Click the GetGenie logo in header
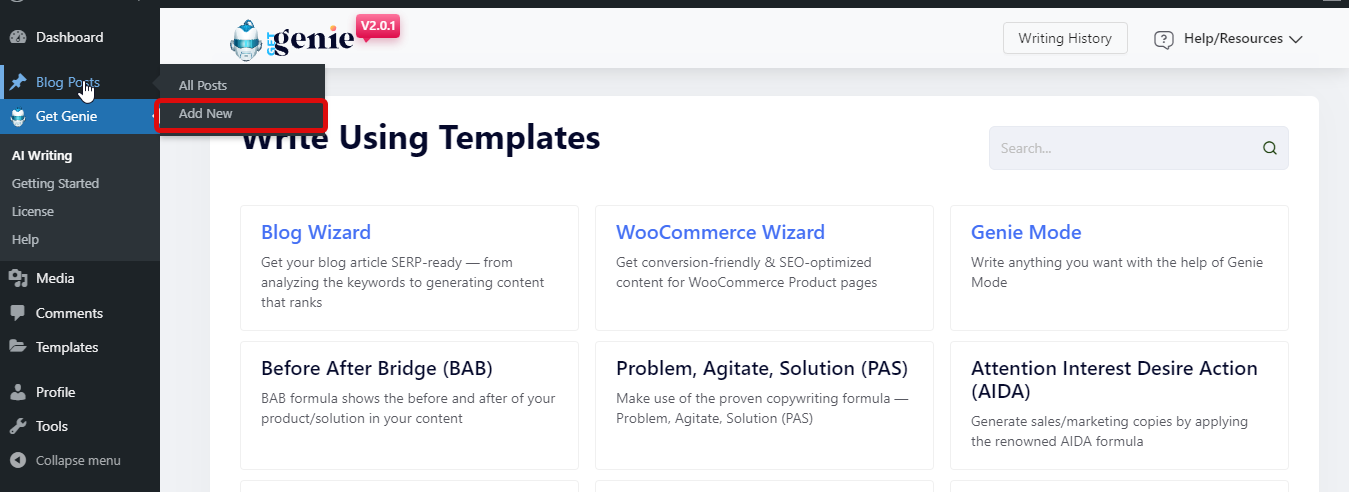1349x492 pixels. pos(292,39)
